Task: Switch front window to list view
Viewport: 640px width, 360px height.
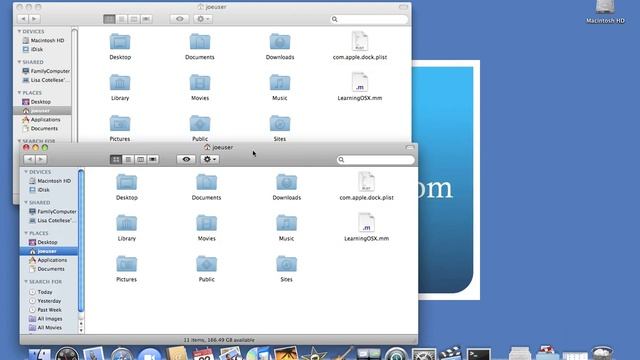Action: 128,159
